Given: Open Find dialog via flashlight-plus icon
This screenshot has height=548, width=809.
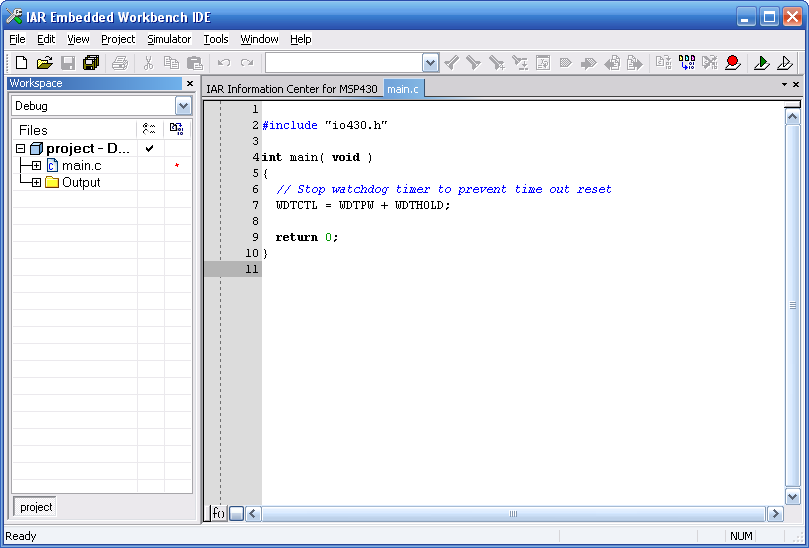Looking at the screenshot, I should 496,63.
